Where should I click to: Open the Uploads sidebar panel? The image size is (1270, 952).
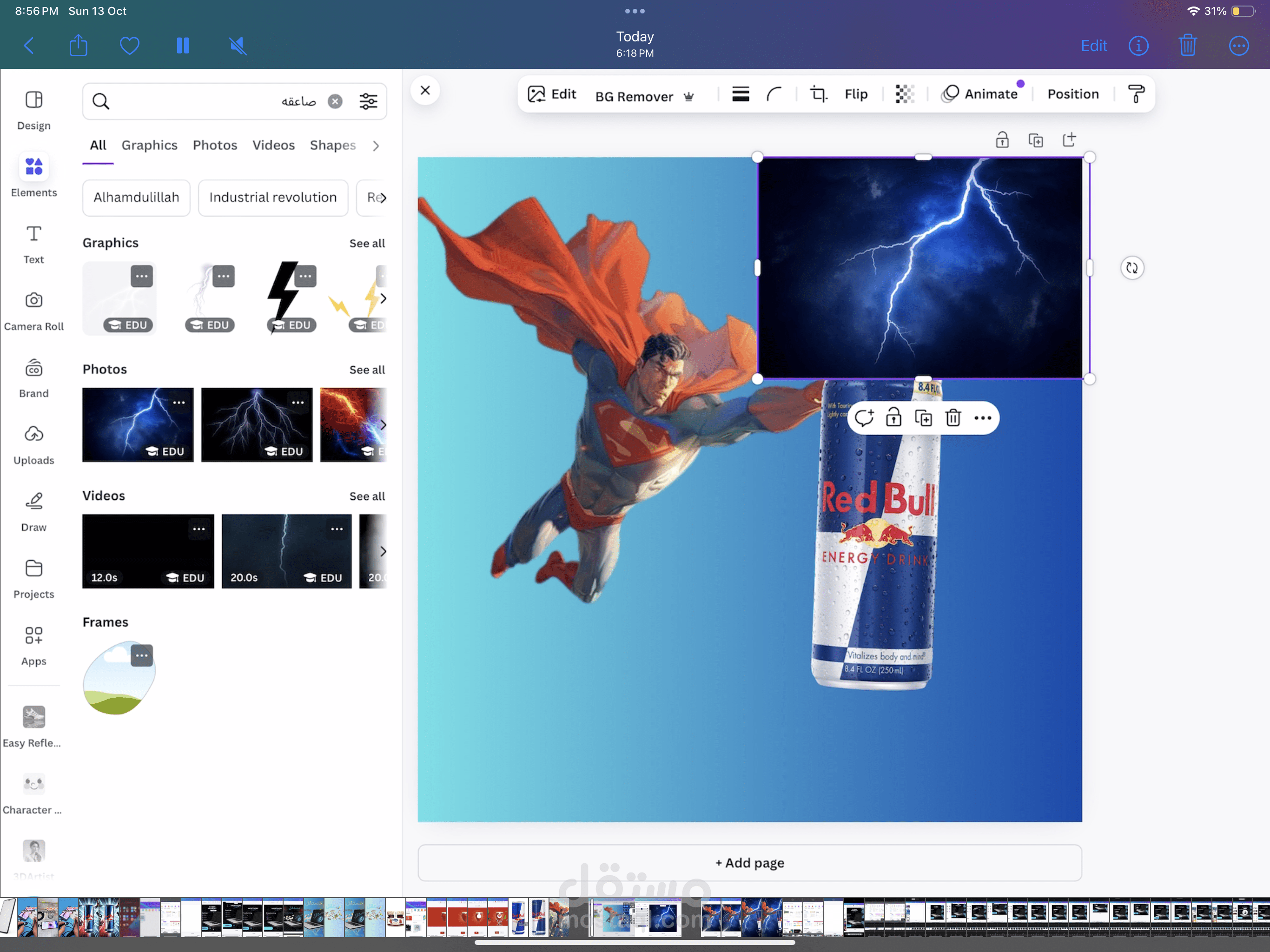(34, 445)
